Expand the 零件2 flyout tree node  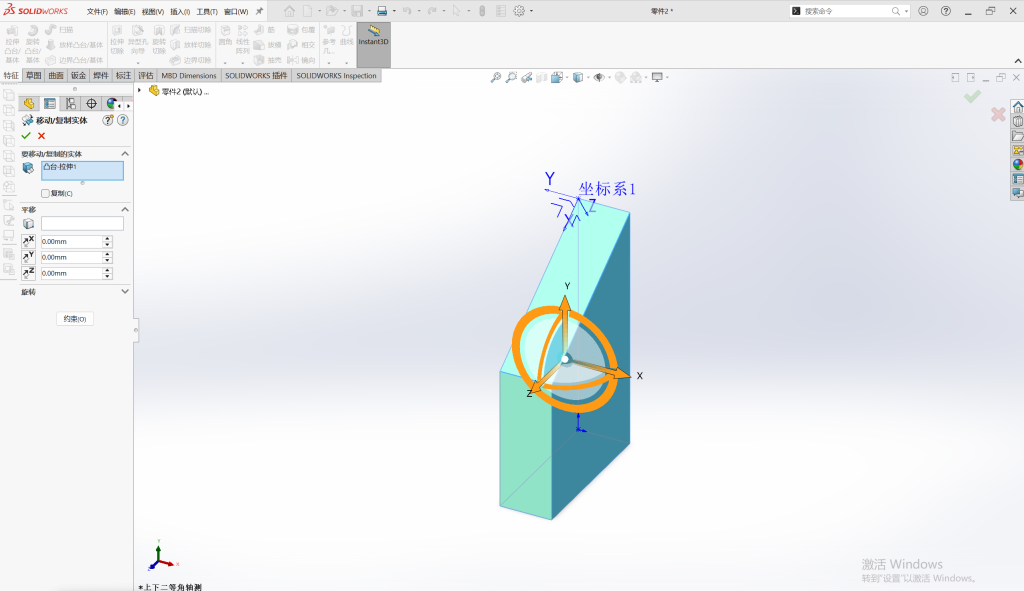(139, 91)
